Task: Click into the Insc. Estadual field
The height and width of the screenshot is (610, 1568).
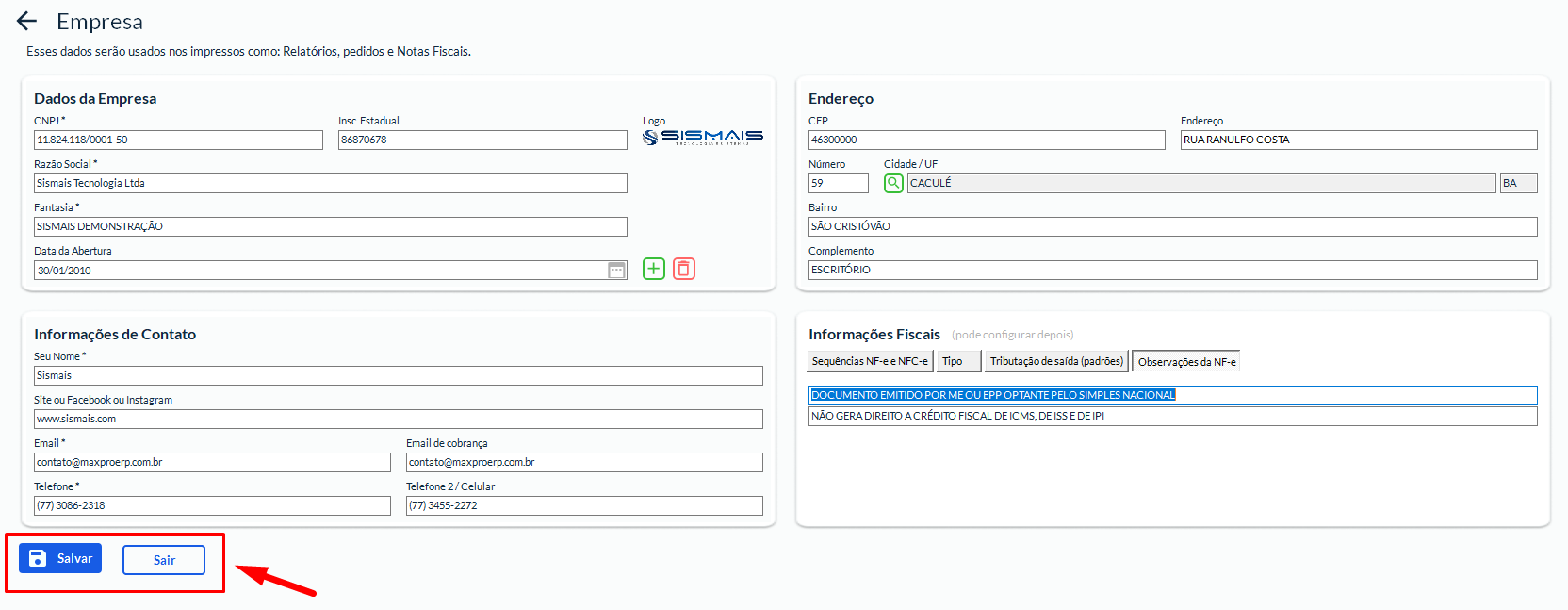Action: click(x=482, y=140)
